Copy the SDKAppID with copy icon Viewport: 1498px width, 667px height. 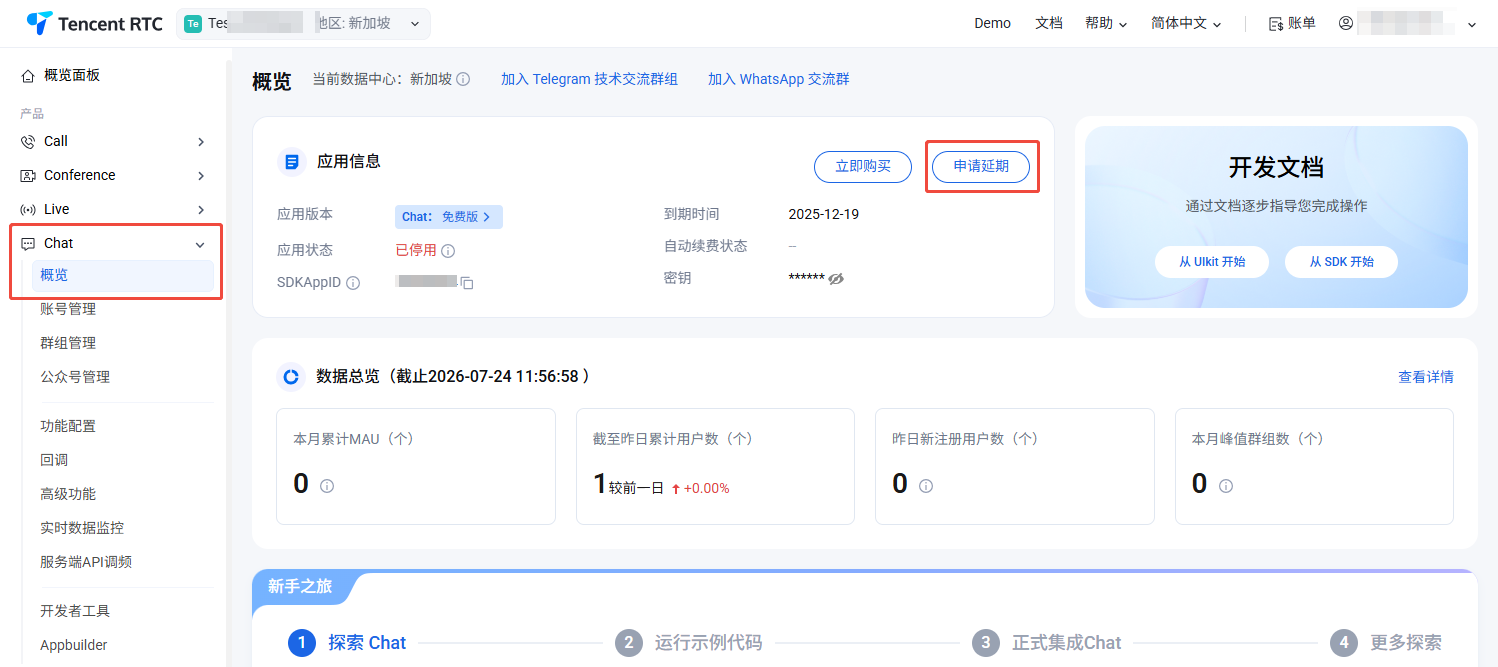tap(467, 283)
